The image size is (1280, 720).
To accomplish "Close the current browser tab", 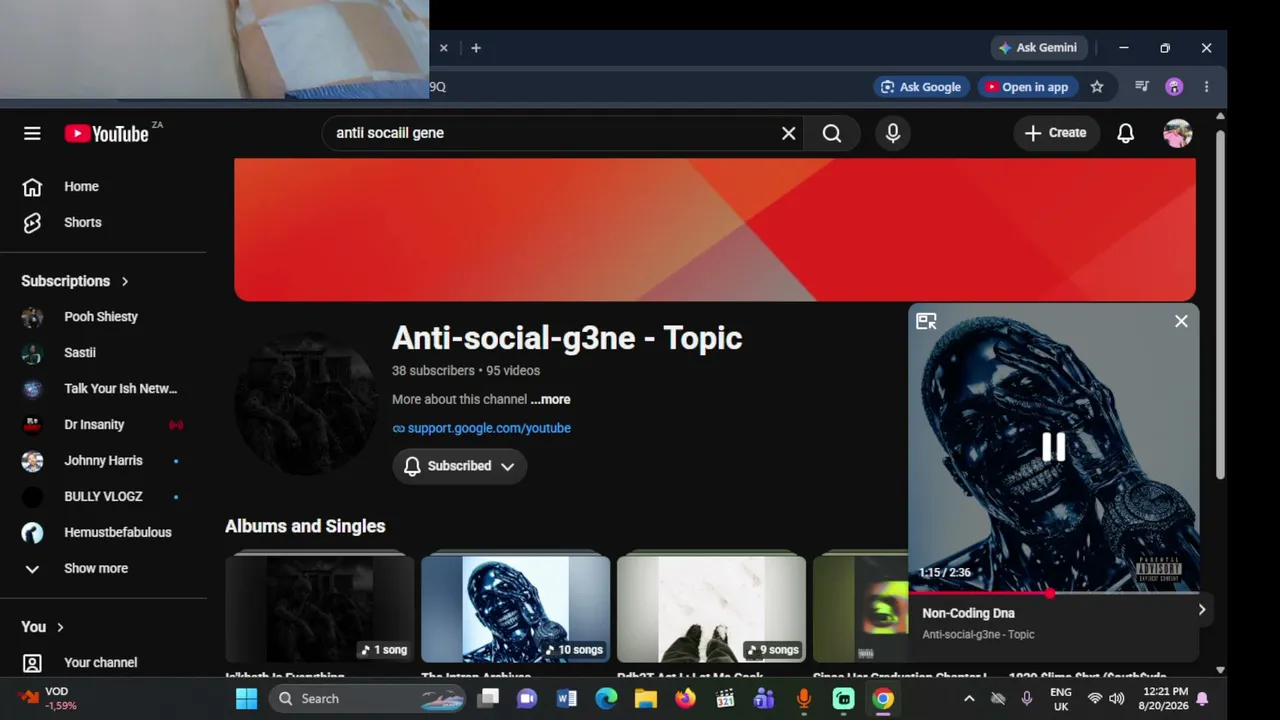I will 444,48.
